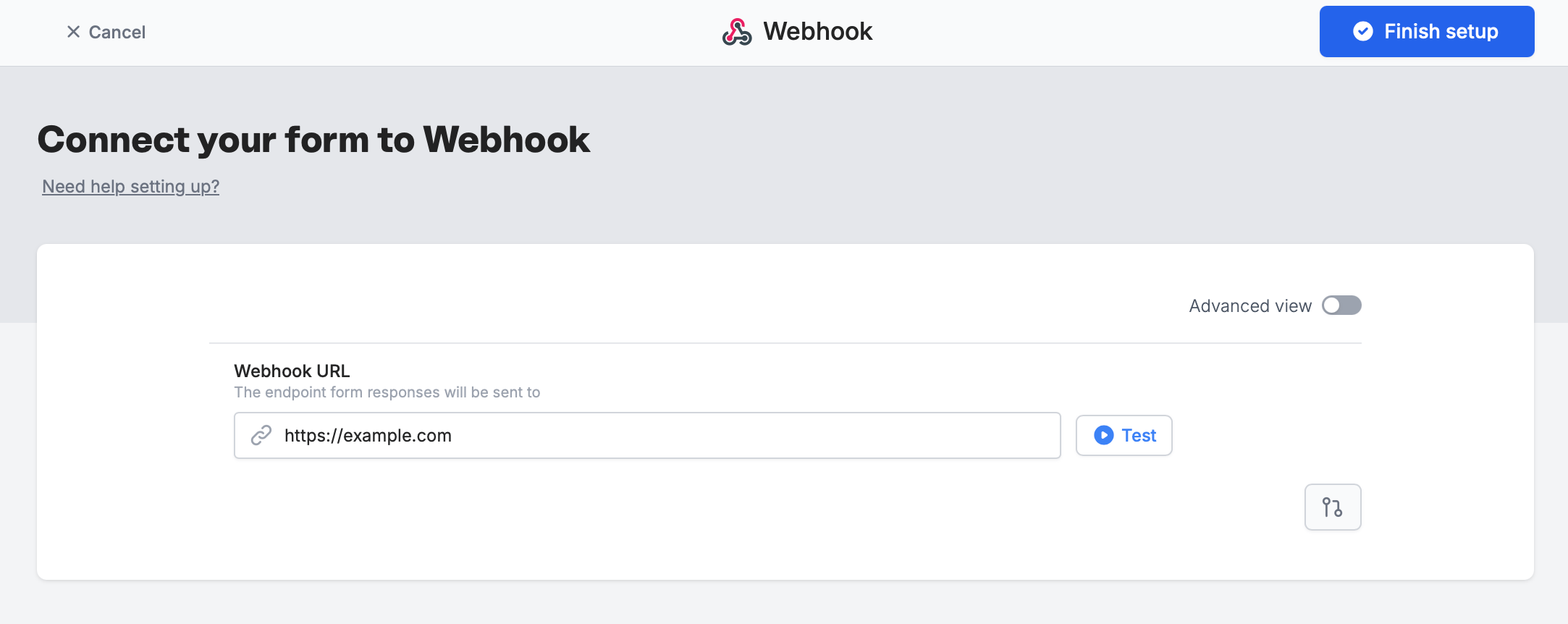This screenshot has width=1568, height=624.
Task: Click the endpoint description helper text
Action: (387, 392)
